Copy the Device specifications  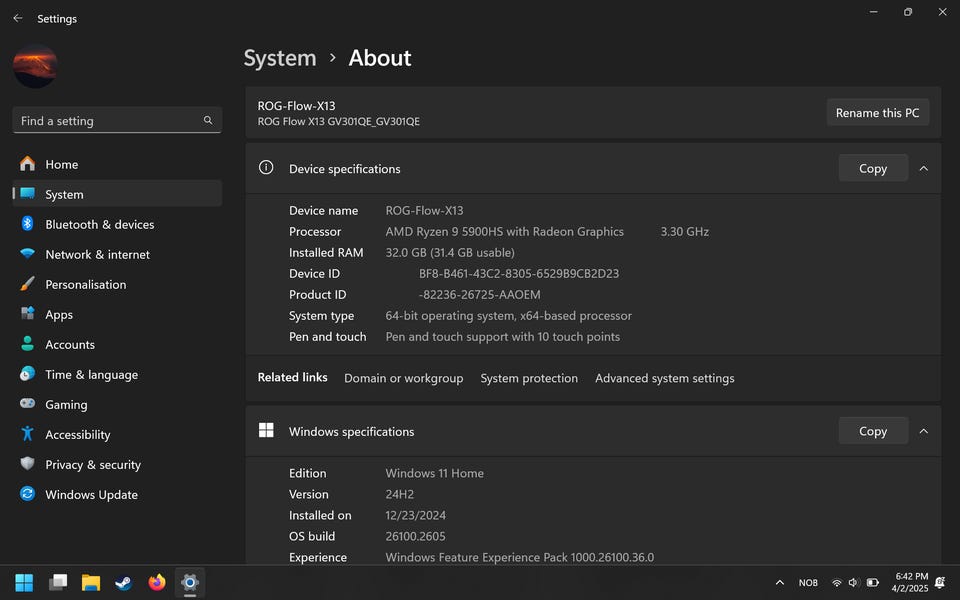[x=872, y=168]
